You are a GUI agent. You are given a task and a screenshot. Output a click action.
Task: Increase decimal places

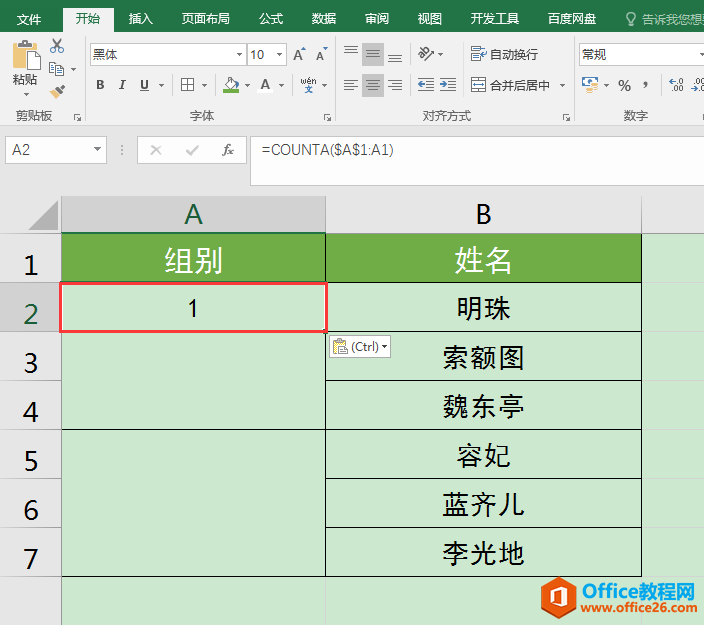pos(676,85)
